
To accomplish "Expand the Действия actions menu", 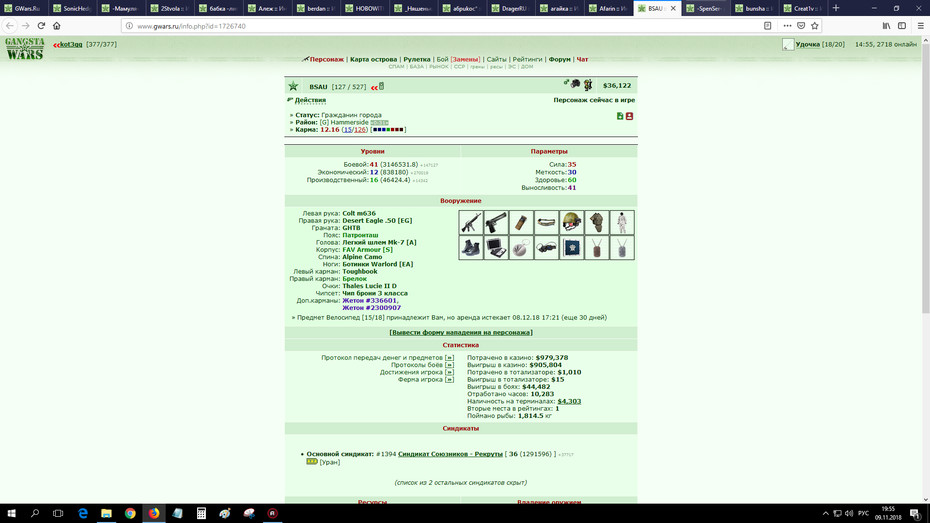I will [x=310, y=100].
